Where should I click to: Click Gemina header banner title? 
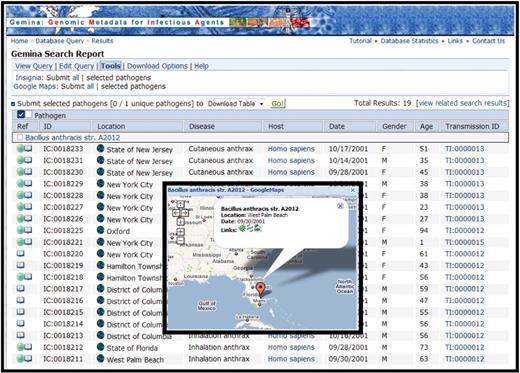[116, 22]
